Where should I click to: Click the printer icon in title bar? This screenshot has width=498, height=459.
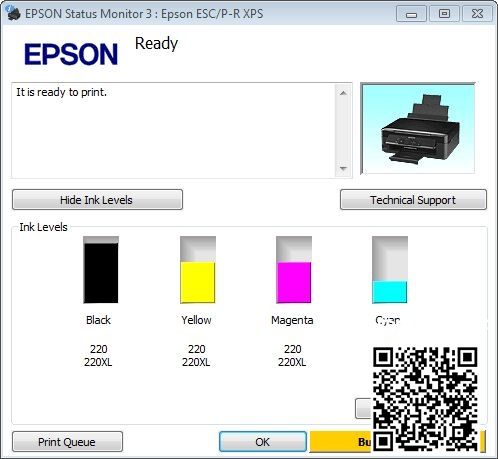pyautogui.click(x=13, y=13)
